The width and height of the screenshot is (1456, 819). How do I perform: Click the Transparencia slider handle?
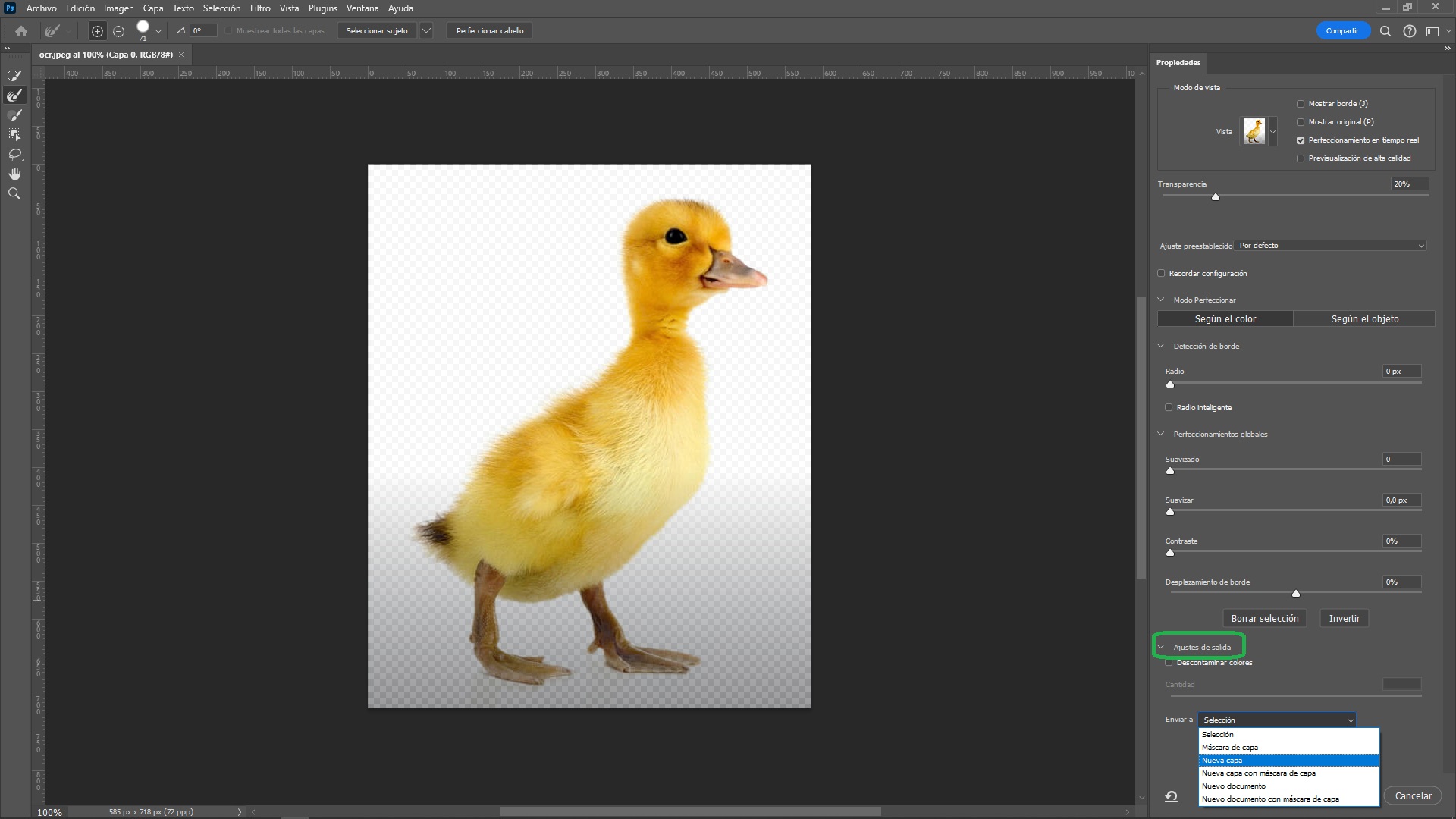click(1216, 197)
